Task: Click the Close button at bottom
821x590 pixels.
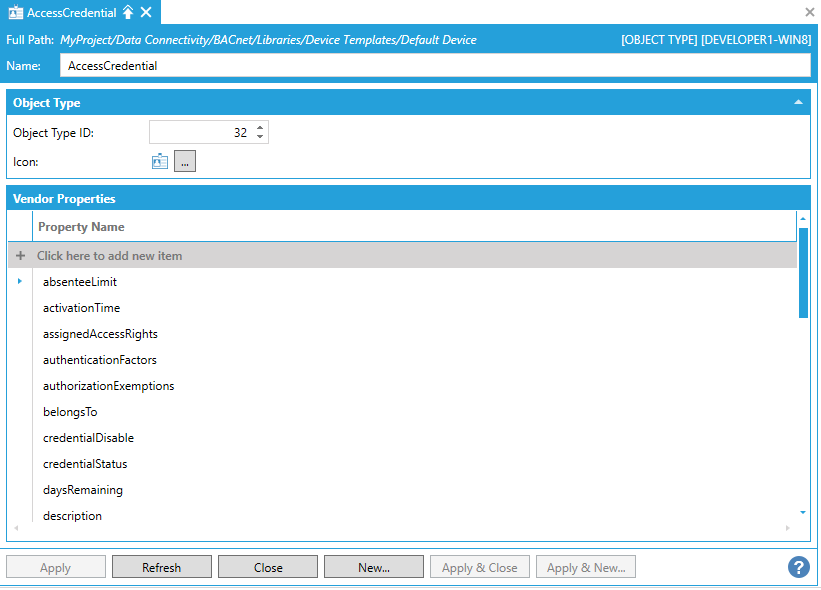Action: click(268, 567)
